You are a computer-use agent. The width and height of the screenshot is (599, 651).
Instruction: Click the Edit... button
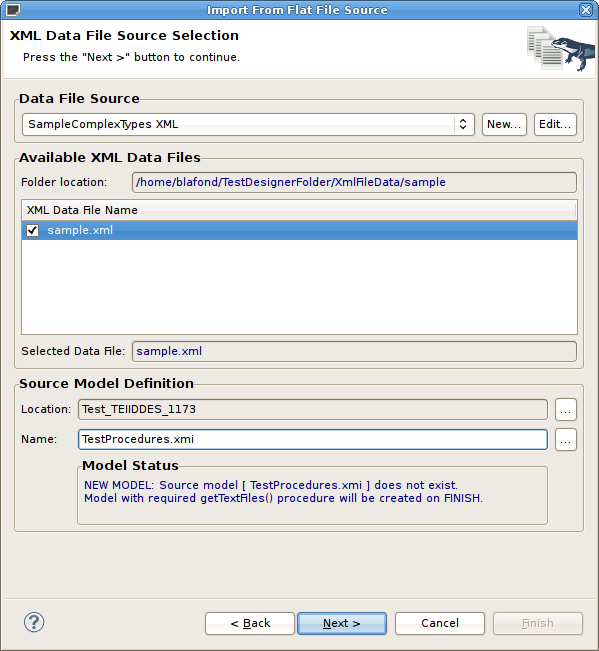click(x=555, y=124)
